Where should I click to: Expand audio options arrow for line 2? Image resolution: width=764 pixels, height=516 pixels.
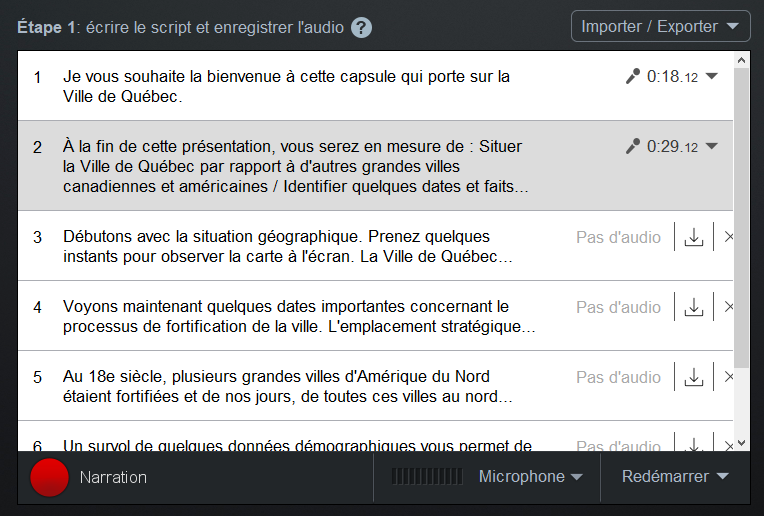coord(711,146)
